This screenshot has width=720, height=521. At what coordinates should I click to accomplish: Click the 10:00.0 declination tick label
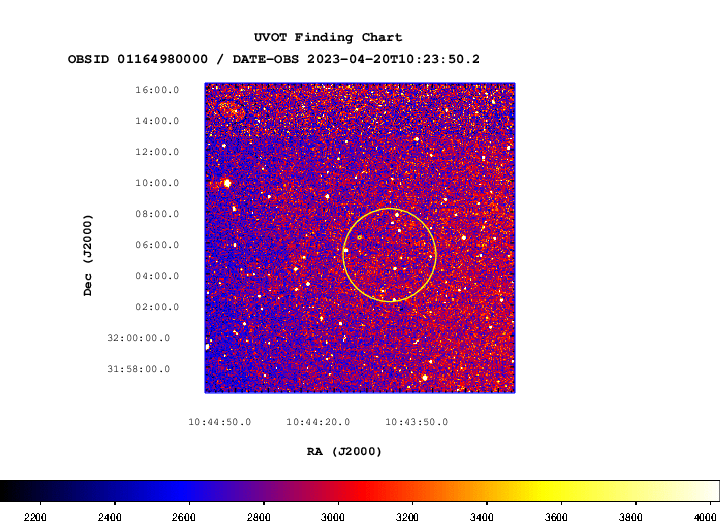tap(157, 183)
